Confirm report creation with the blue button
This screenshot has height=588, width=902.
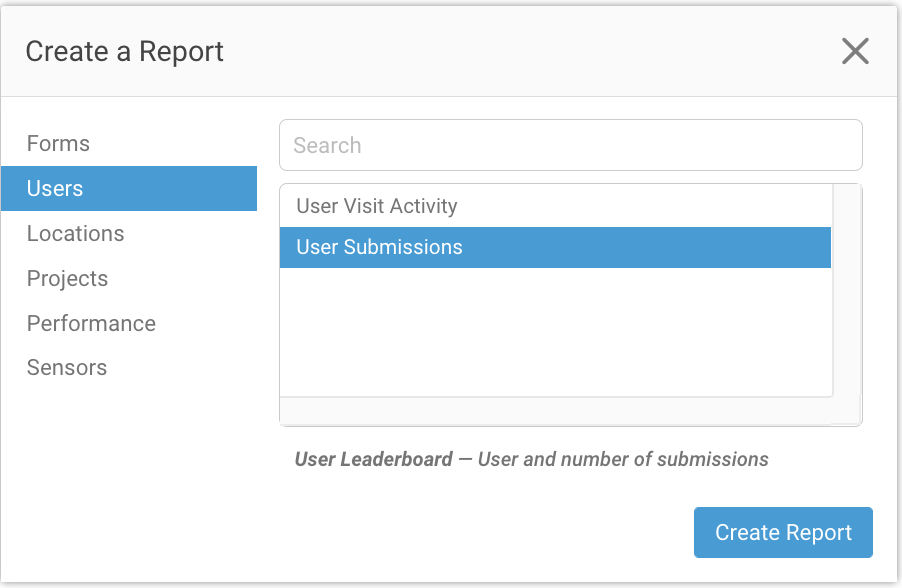(x=783, y=532)
